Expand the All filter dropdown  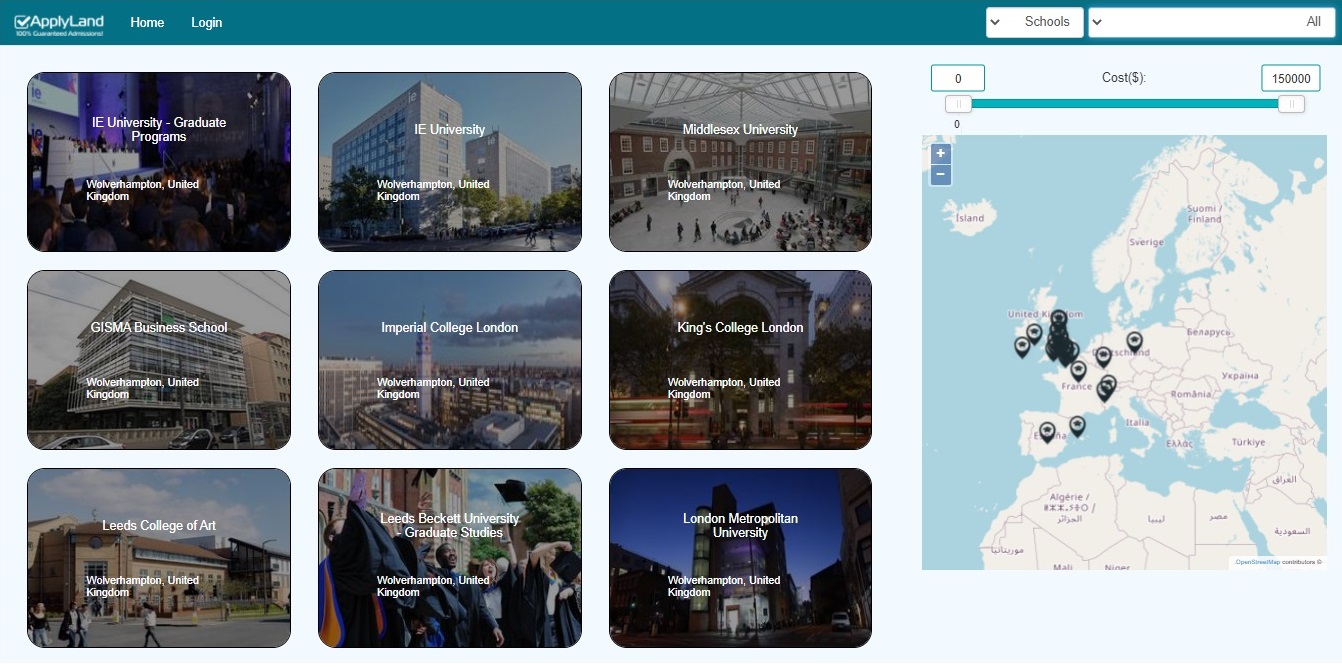[1211, 22]
